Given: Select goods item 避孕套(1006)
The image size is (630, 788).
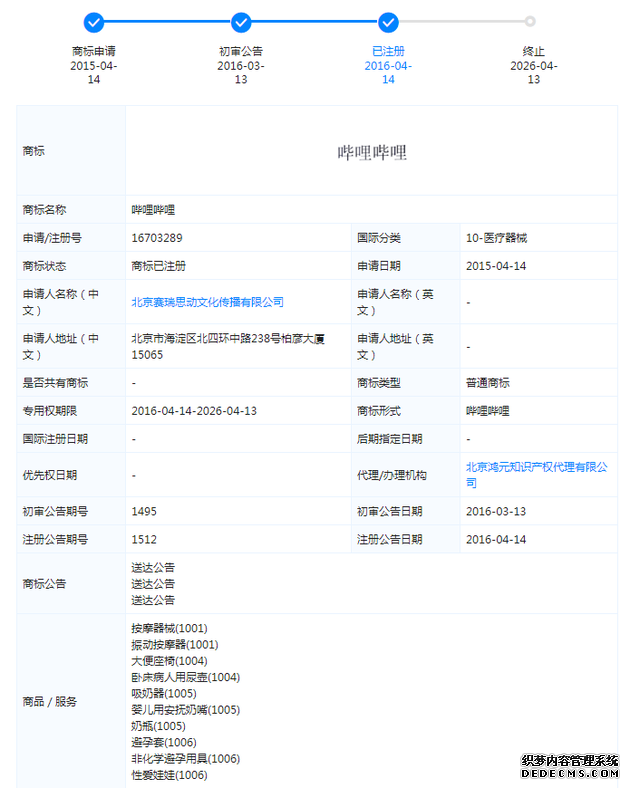Looking at the screenshot, I should pyautogui.click(x=164, y=742).
